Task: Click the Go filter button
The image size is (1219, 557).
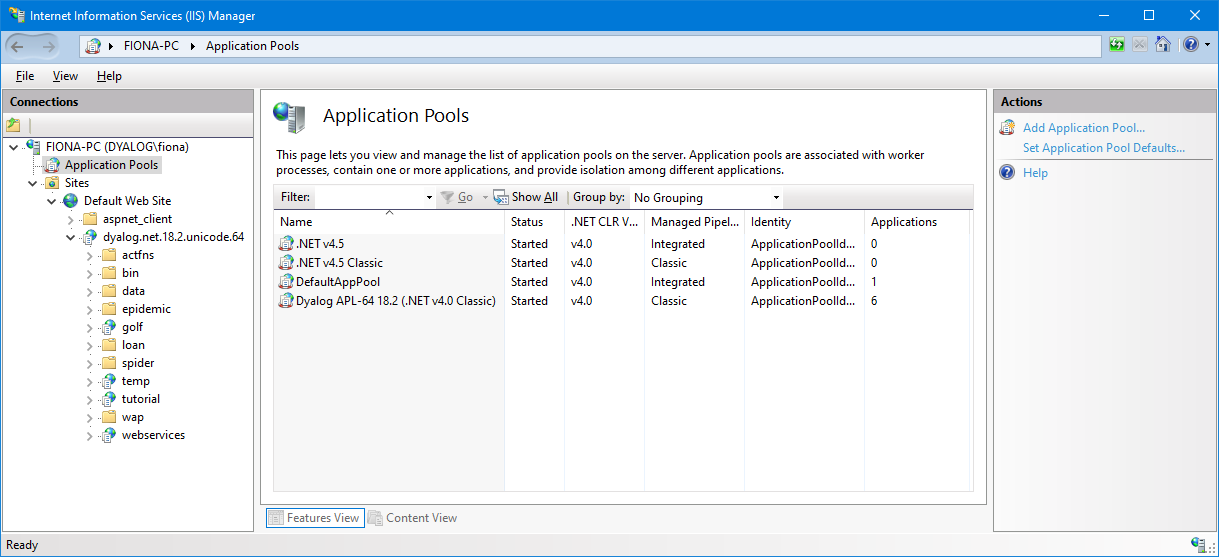Action: pos(457,198)
